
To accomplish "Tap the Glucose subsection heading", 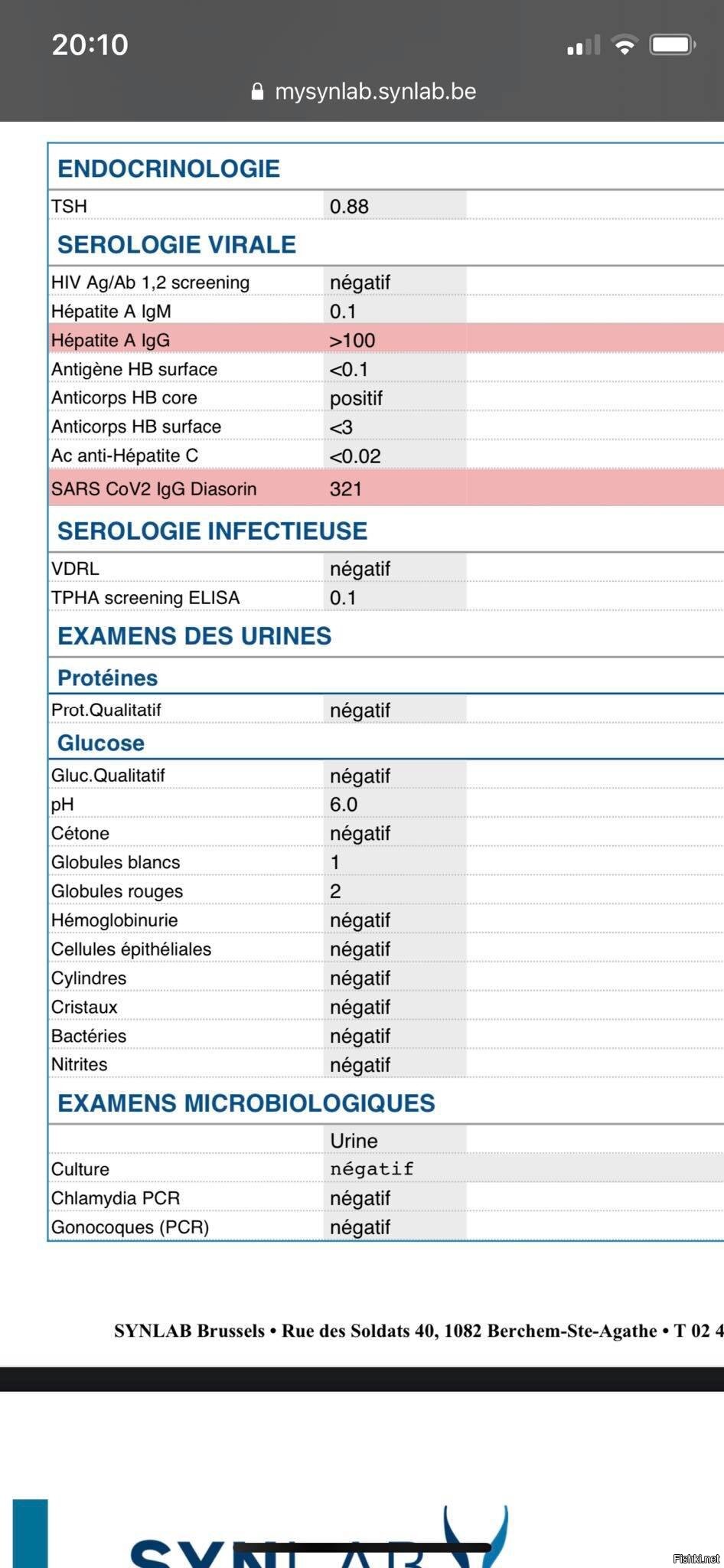I will click(101, 743).
